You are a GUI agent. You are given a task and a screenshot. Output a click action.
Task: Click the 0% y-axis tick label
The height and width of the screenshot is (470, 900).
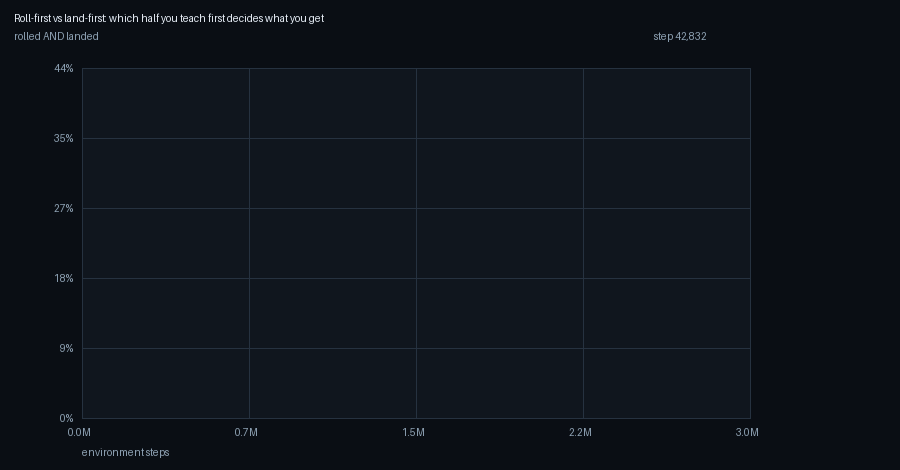point(66,418)
